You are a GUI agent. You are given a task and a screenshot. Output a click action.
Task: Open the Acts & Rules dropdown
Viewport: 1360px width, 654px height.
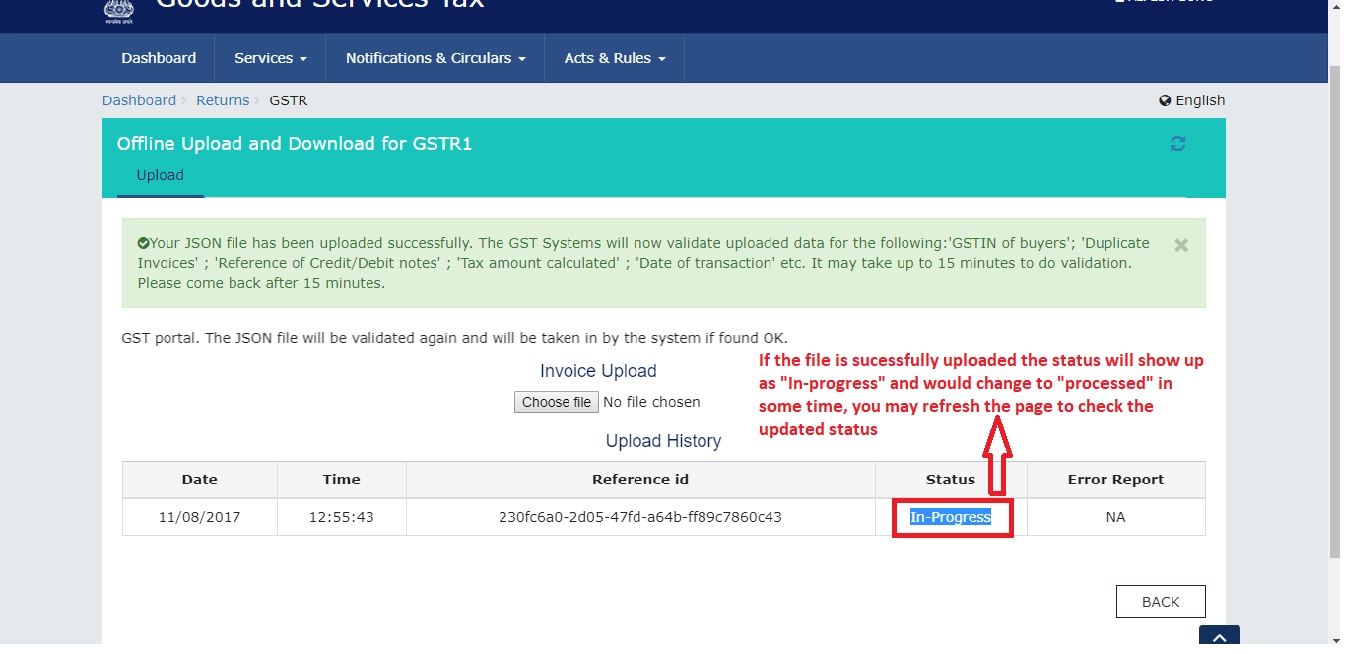pos(613,58)
